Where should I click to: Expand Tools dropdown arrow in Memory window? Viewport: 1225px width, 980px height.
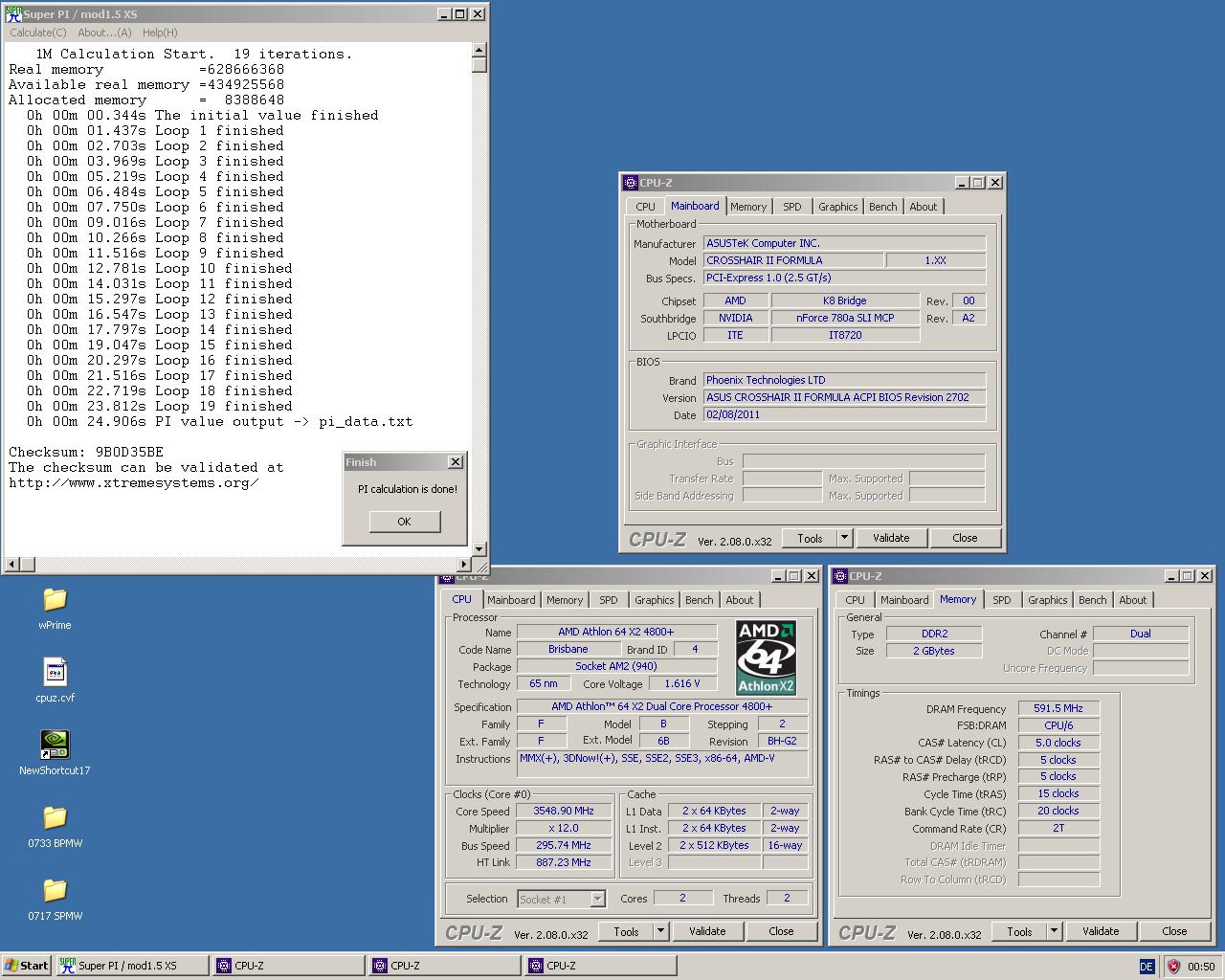1054,931
